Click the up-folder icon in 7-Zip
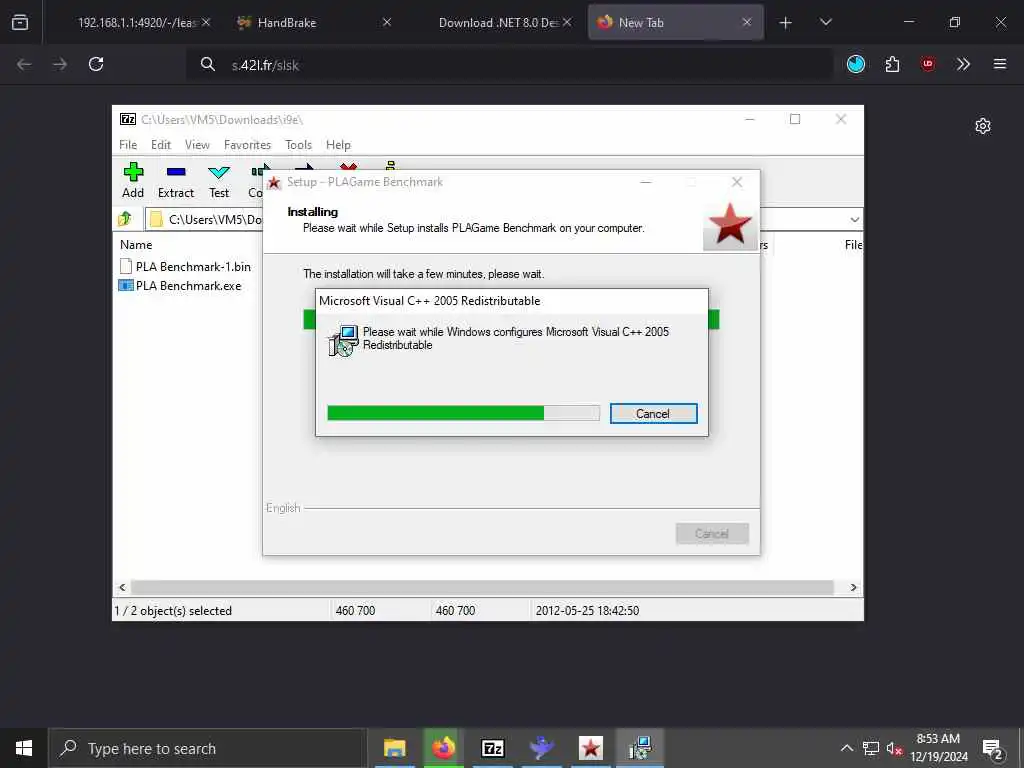Screen dimensions: 1024x768 tap(125, 219)
